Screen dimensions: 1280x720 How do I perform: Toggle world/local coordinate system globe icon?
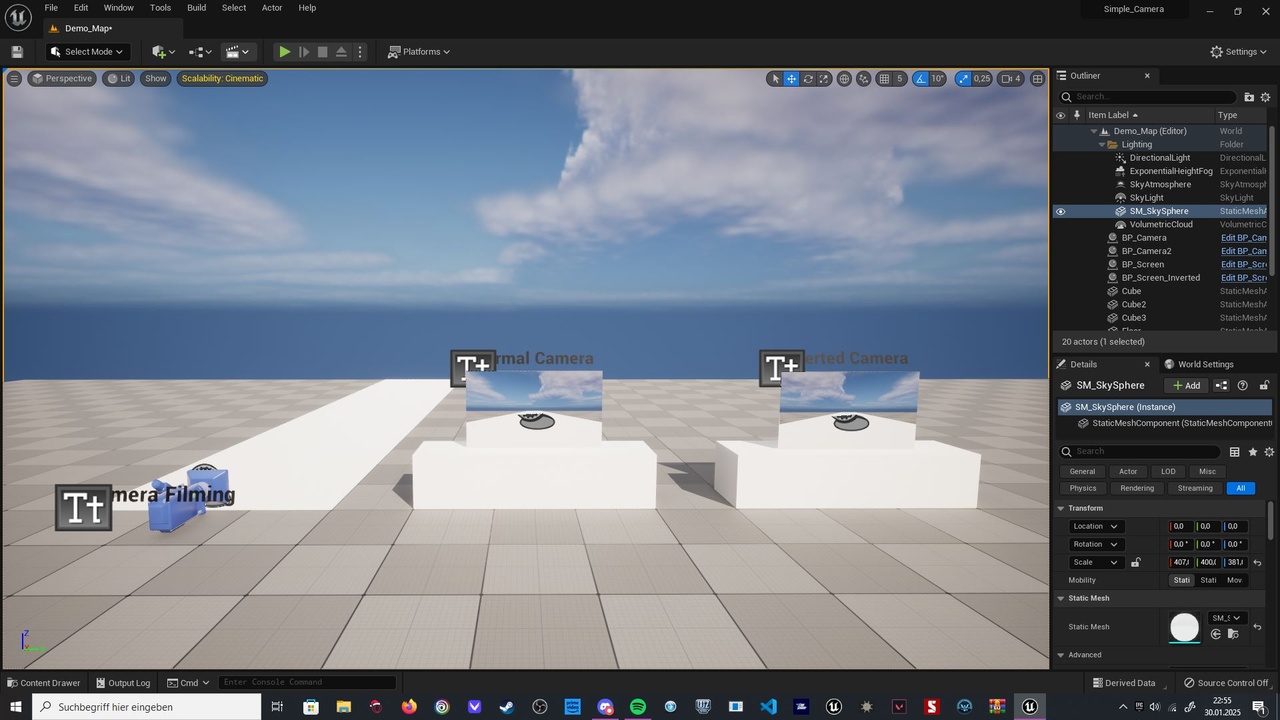click(844, 79)
